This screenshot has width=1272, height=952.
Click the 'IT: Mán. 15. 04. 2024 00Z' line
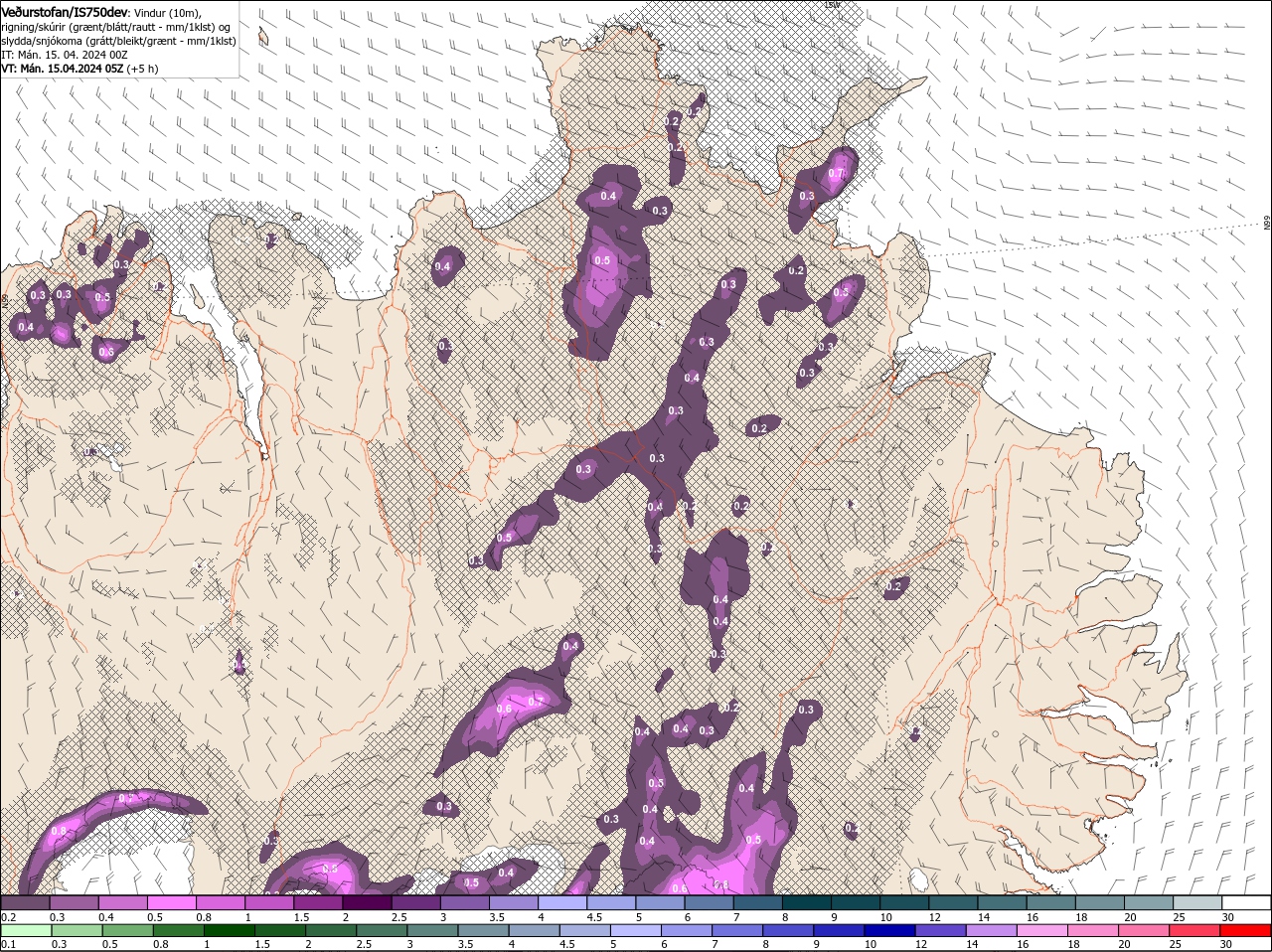click(64, 55)
